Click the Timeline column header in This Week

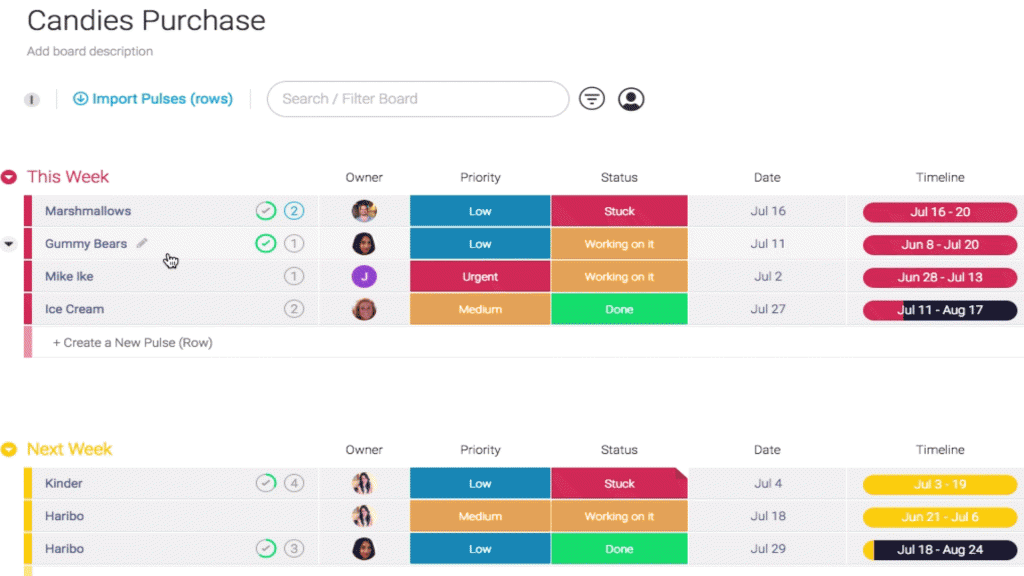[x=940, y=178]
